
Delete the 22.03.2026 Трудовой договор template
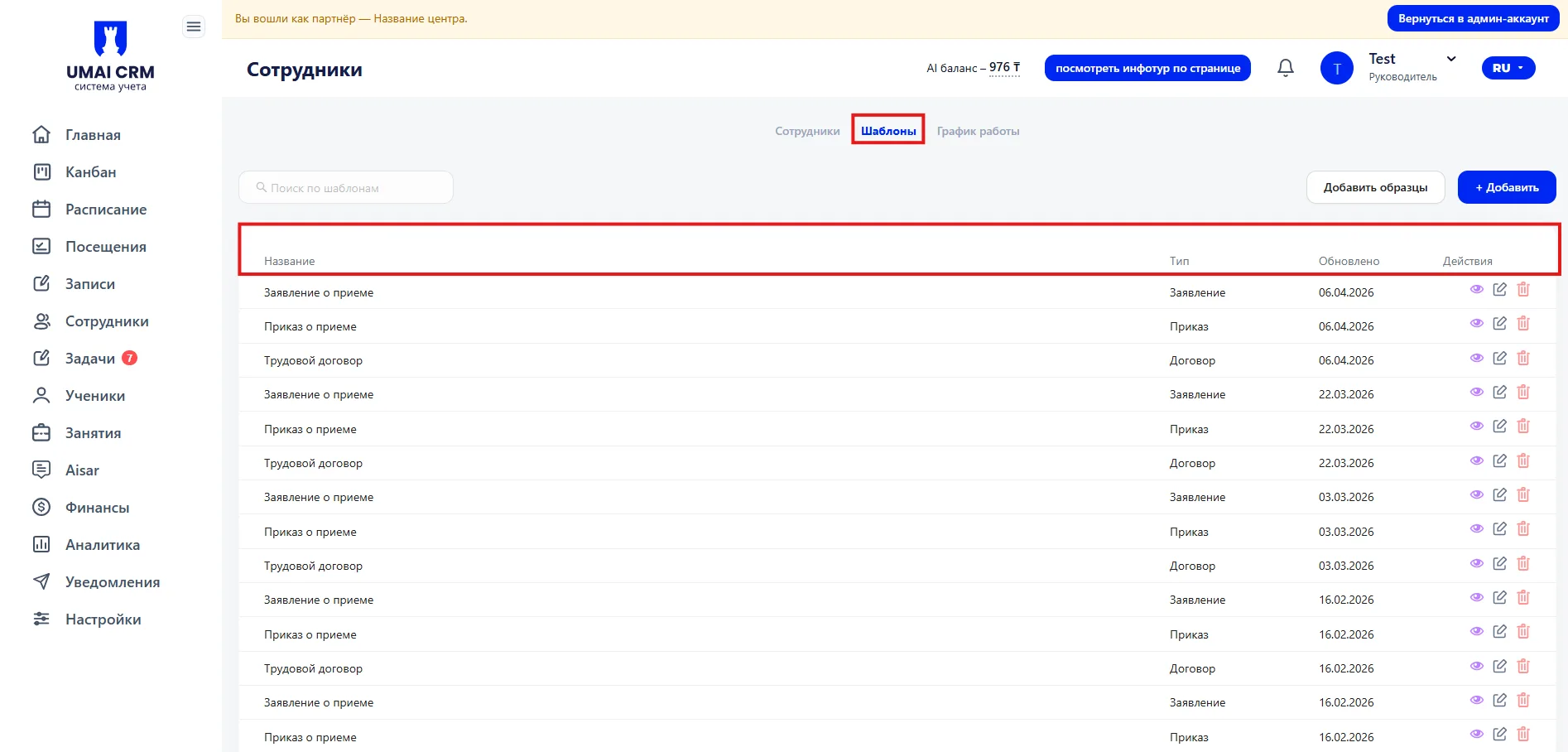click(1523, 460)
